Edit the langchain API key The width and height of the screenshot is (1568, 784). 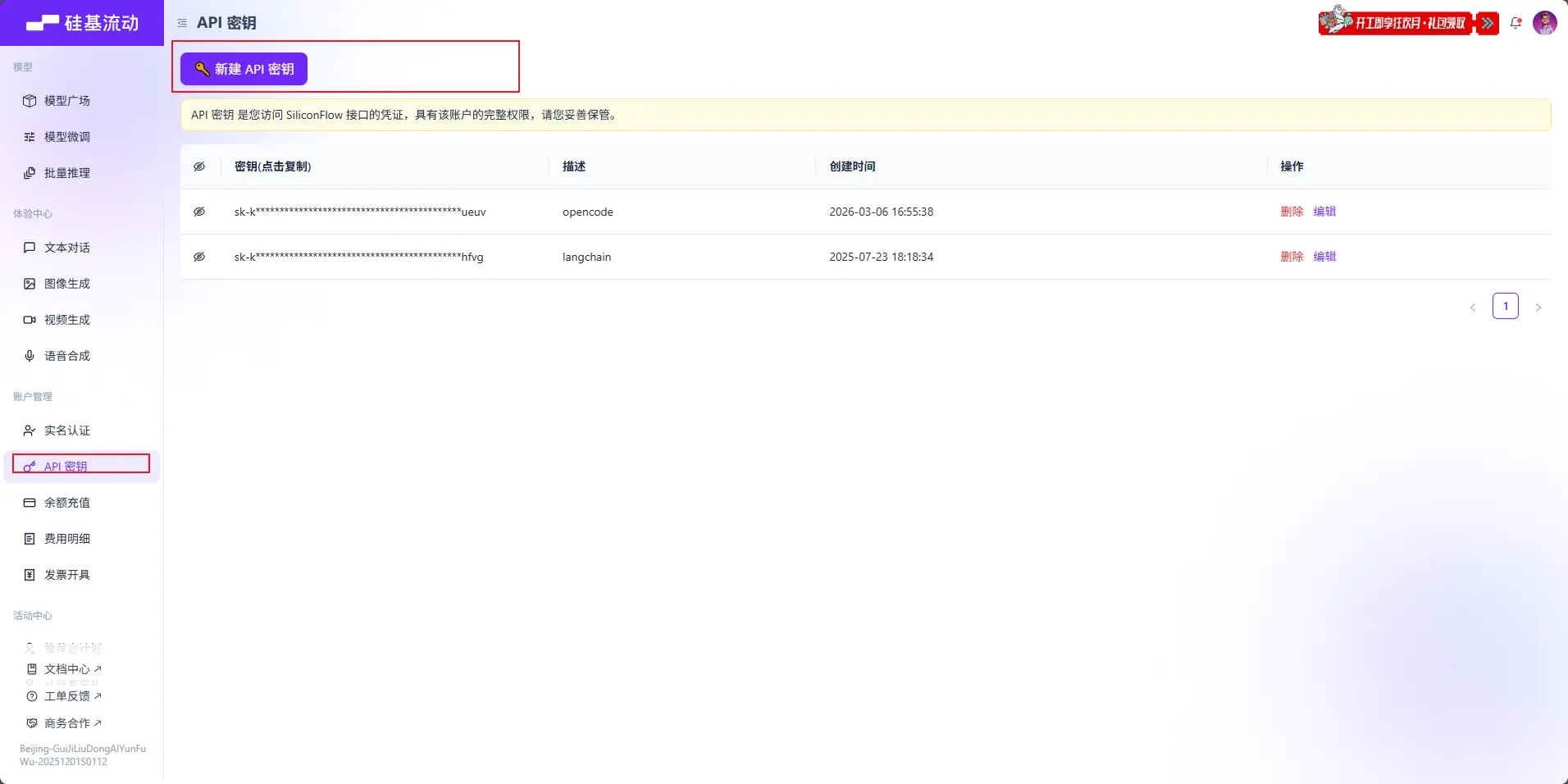[x=1324, y=257]
